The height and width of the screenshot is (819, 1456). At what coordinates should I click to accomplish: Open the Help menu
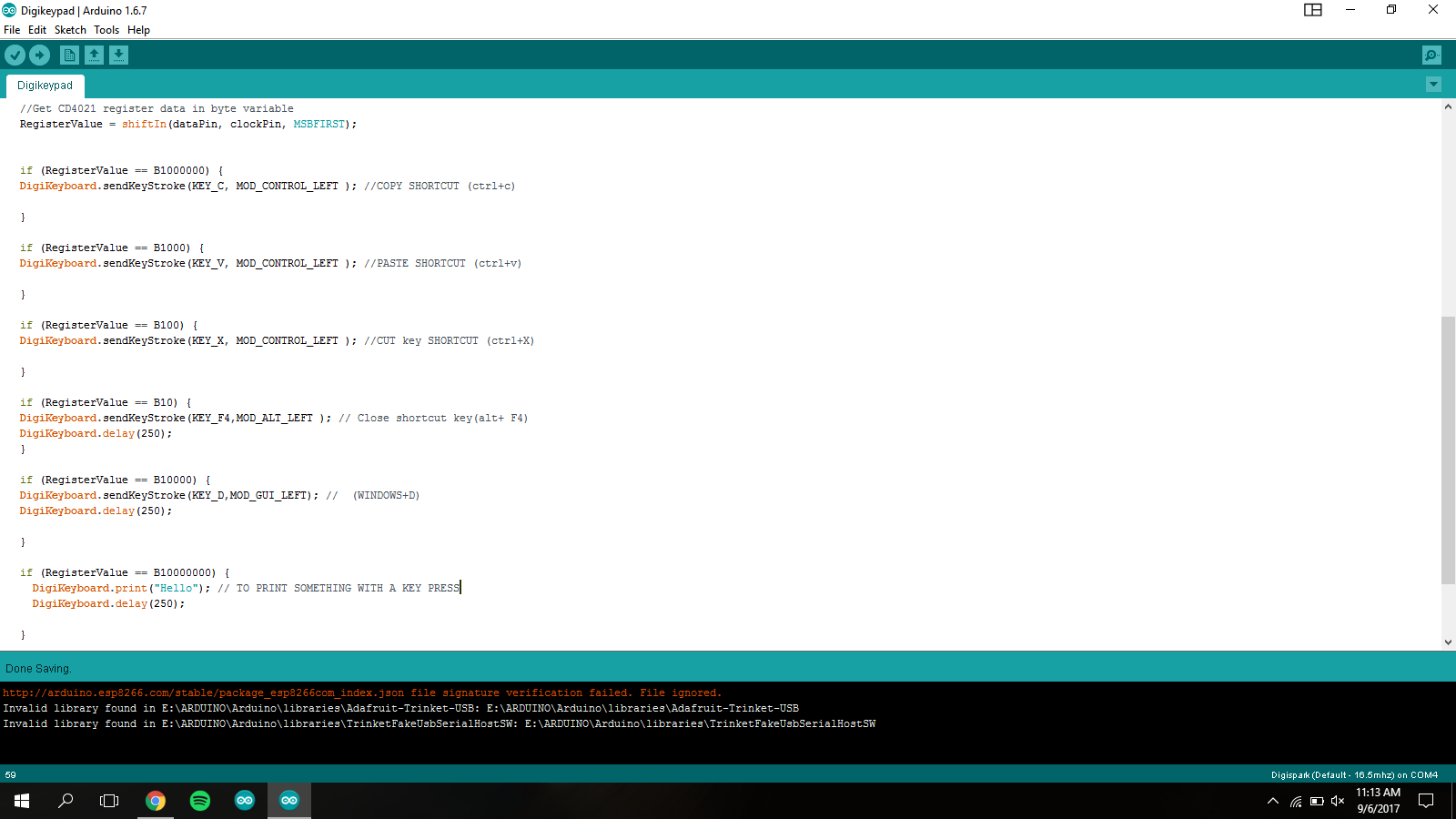[138, 30]
